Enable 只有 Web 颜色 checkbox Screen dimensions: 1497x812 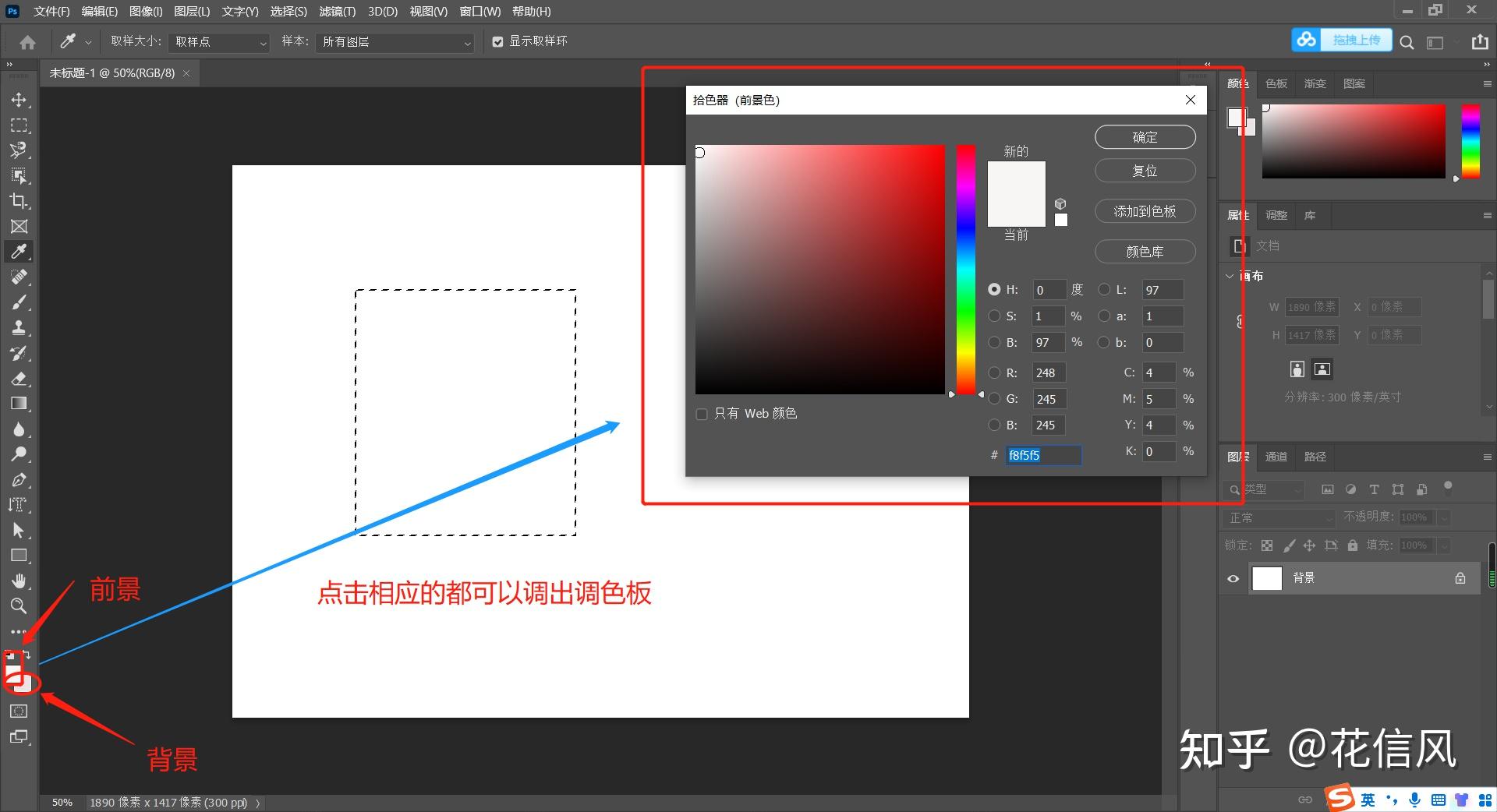point(702,414)
